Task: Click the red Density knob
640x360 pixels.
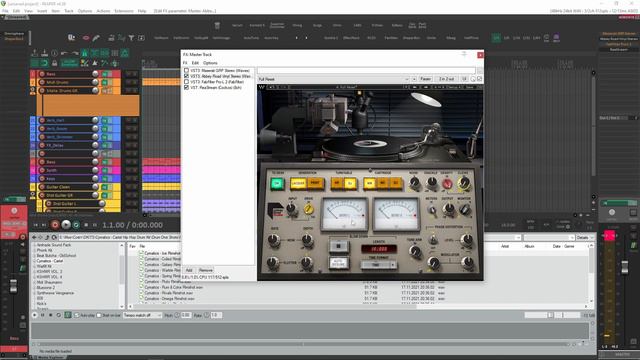Action: [x=447, y=184]
